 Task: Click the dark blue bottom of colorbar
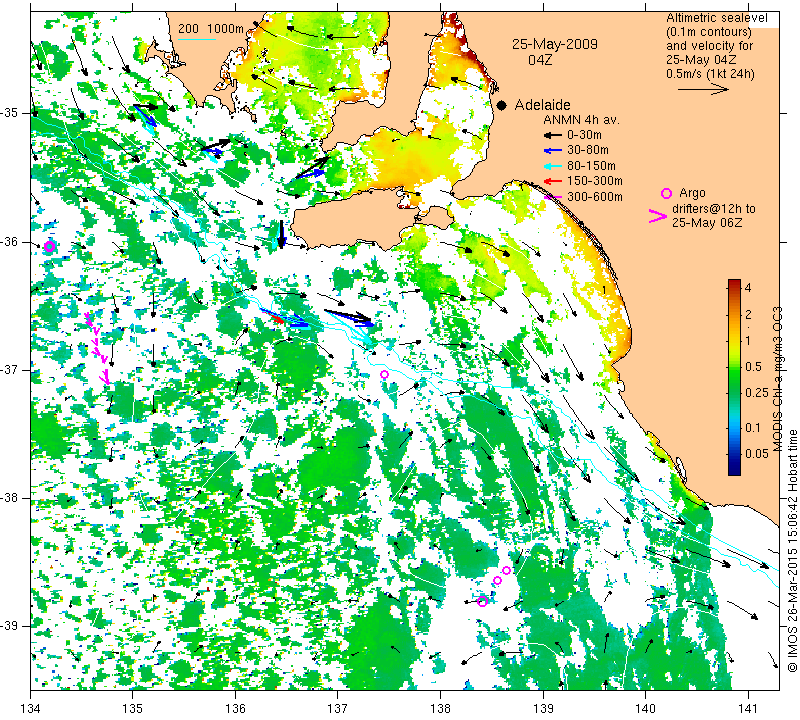click(x=734, y=469)
